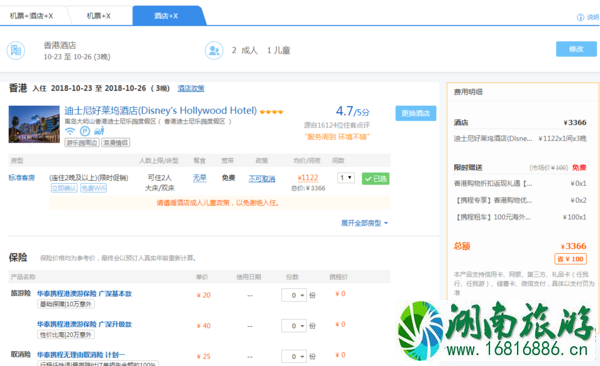This screenshot has width=600, height=366.
Task: Click the 总额 ¥3366 total amount
Action: coord(520,246)
